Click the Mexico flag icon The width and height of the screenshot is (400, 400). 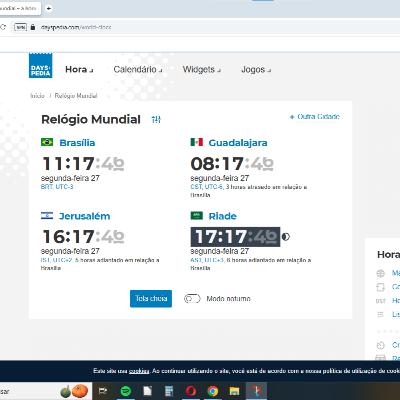click(x=197, y=142)
